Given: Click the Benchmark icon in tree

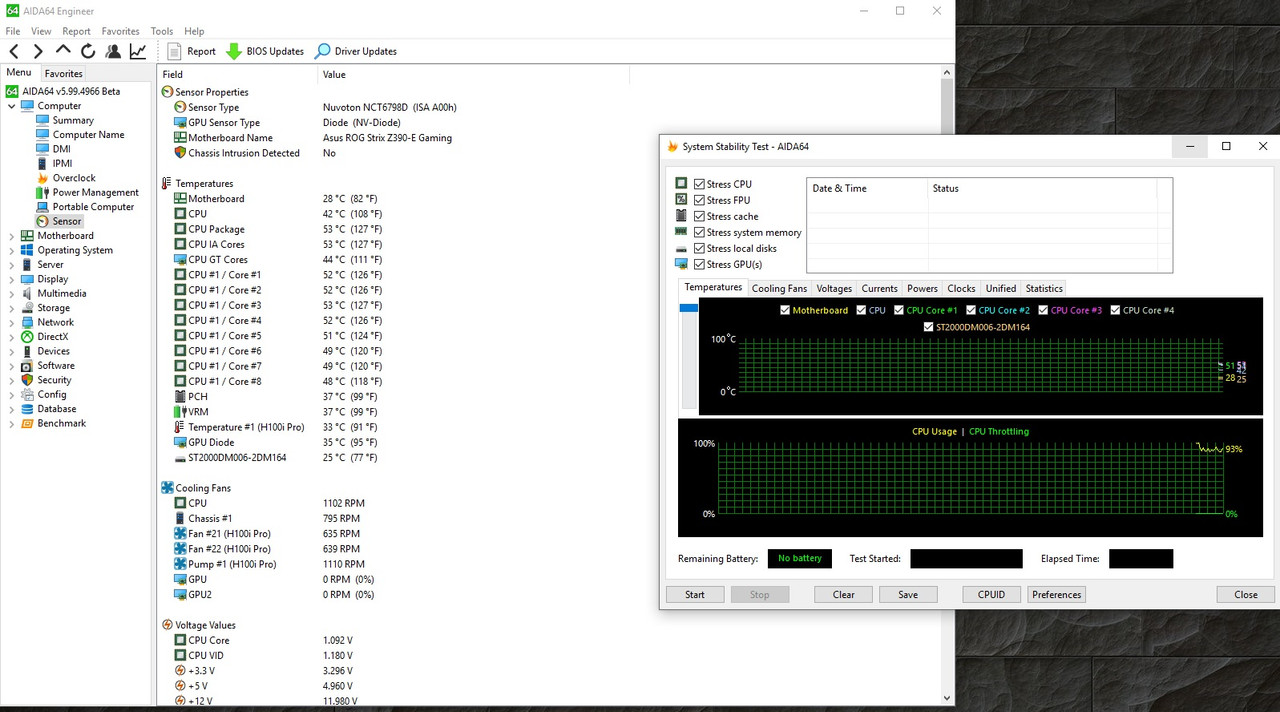Looking at the screenshot, I should point(27,423).
